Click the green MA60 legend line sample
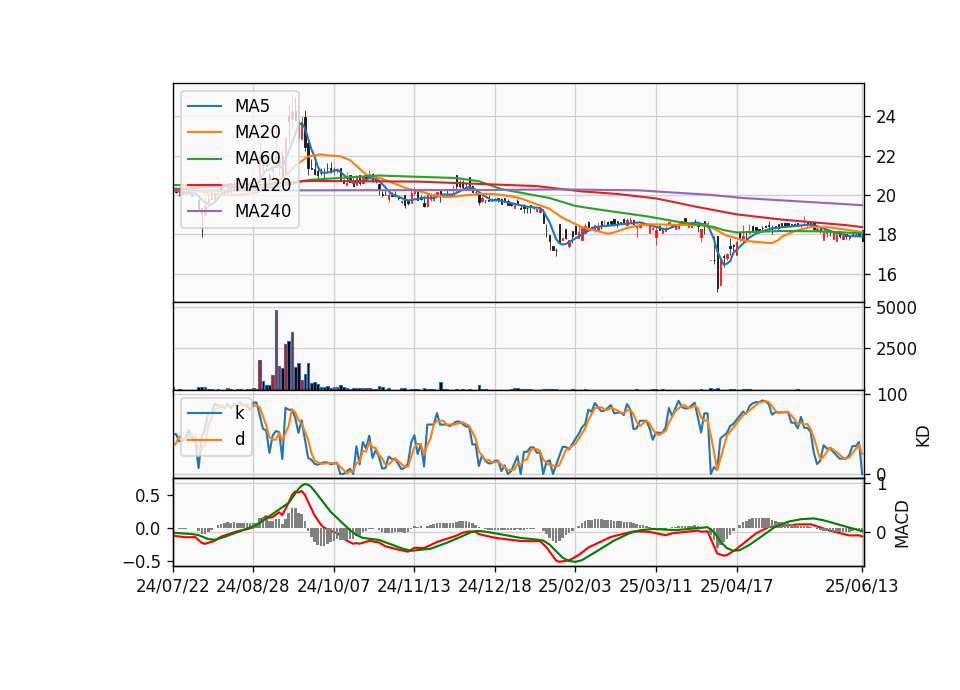Screen dimensions: 960x690 204,159
